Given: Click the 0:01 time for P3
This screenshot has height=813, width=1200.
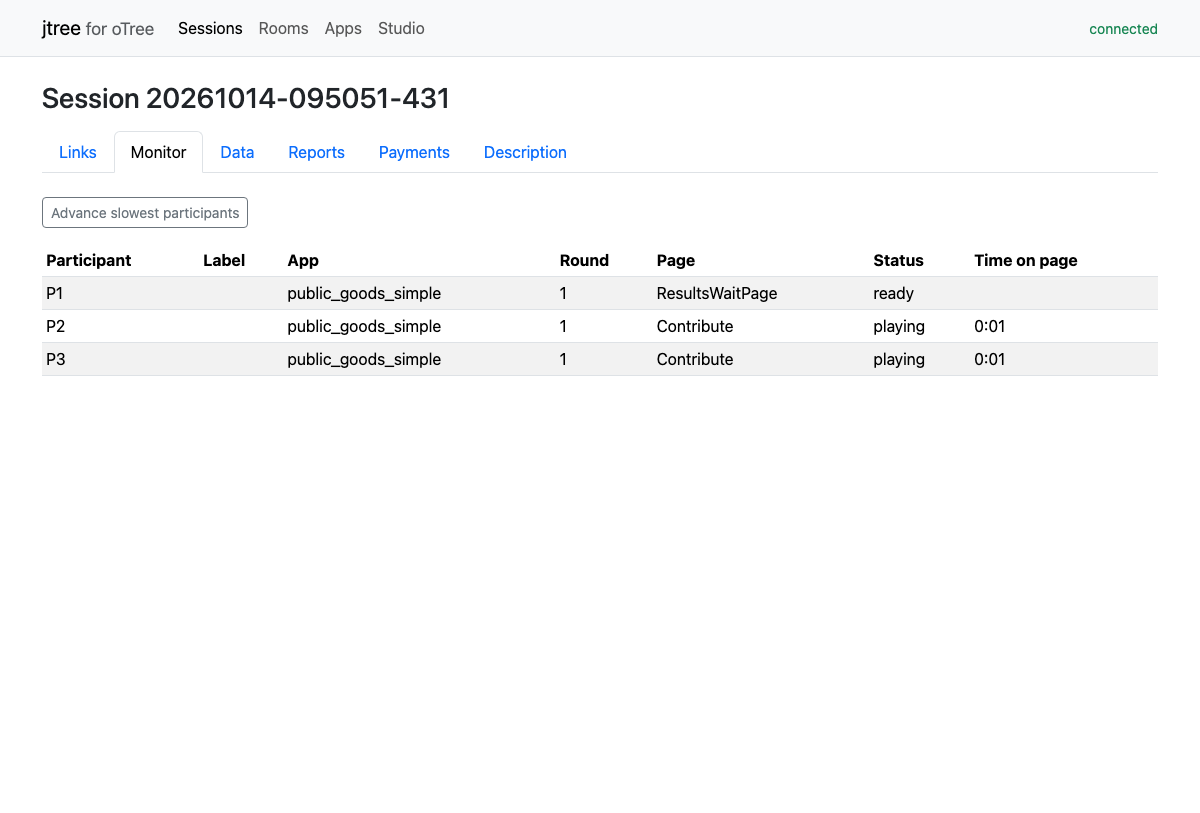Looking at the screenshot, I should (990, 359).
